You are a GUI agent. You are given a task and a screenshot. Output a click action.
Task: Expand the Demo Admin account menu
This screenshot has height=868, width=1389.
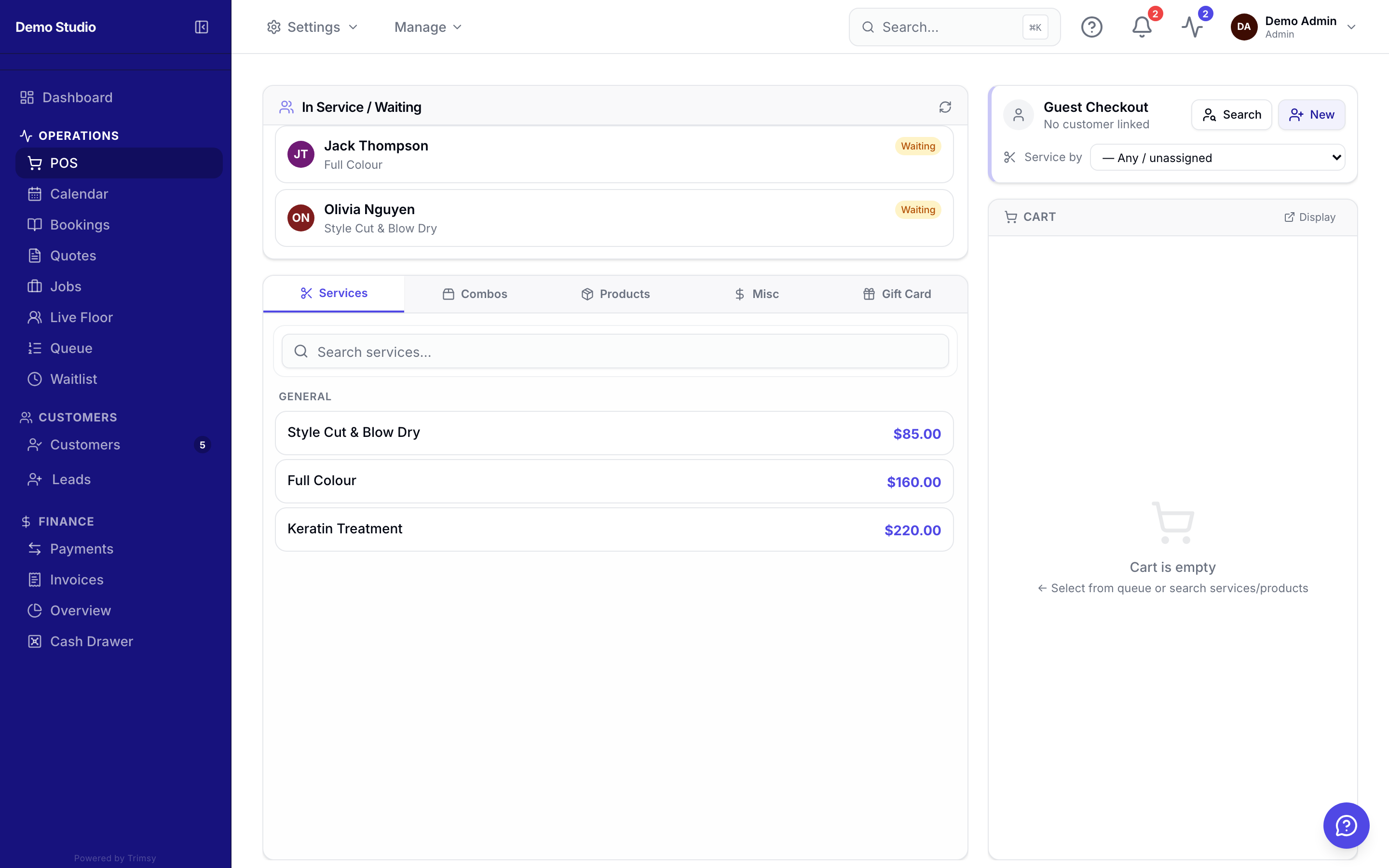pyautogui.click(x=1293, y=27)
